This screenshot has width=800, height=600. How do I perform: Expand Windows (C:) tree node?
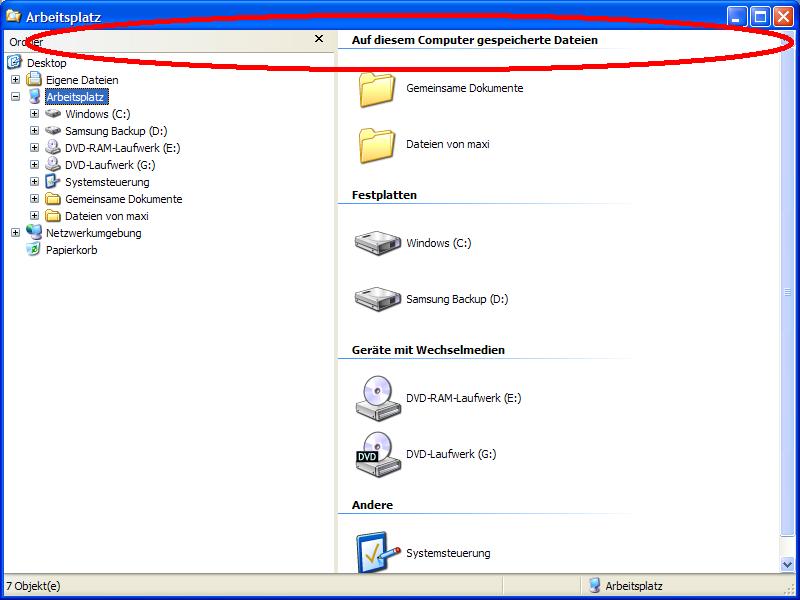[34, 113]
